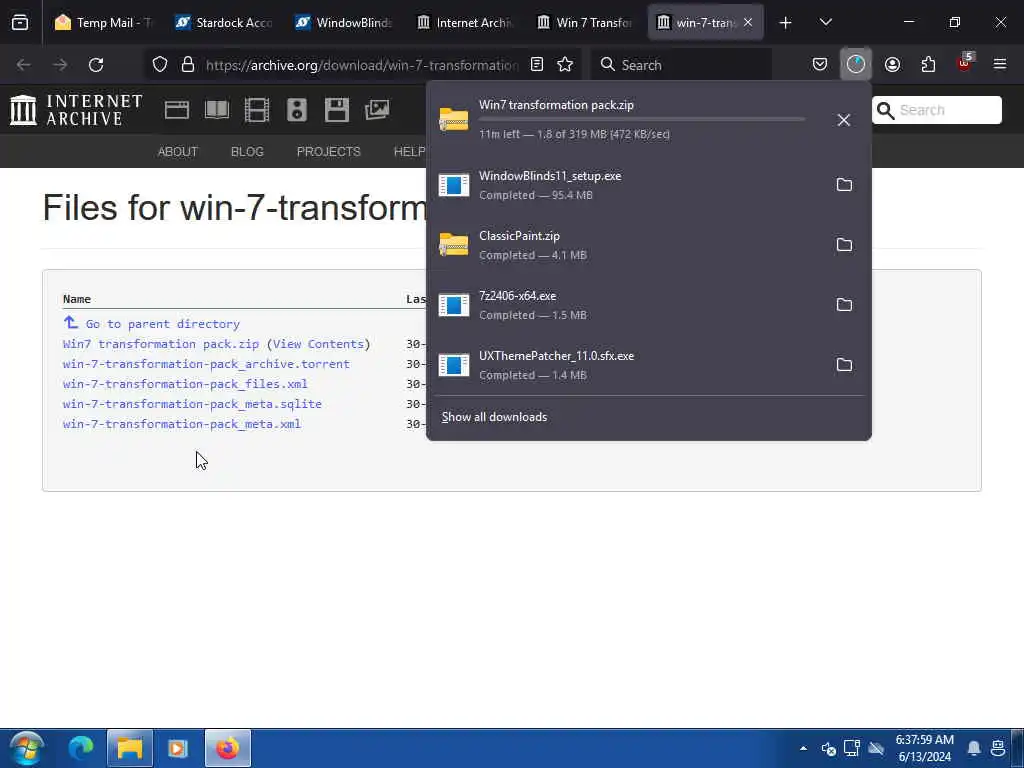The width and height of the screenshot is (1024, 768).
Task: Show hidden system tray icons arrow
Action: [x=803, y=748]
